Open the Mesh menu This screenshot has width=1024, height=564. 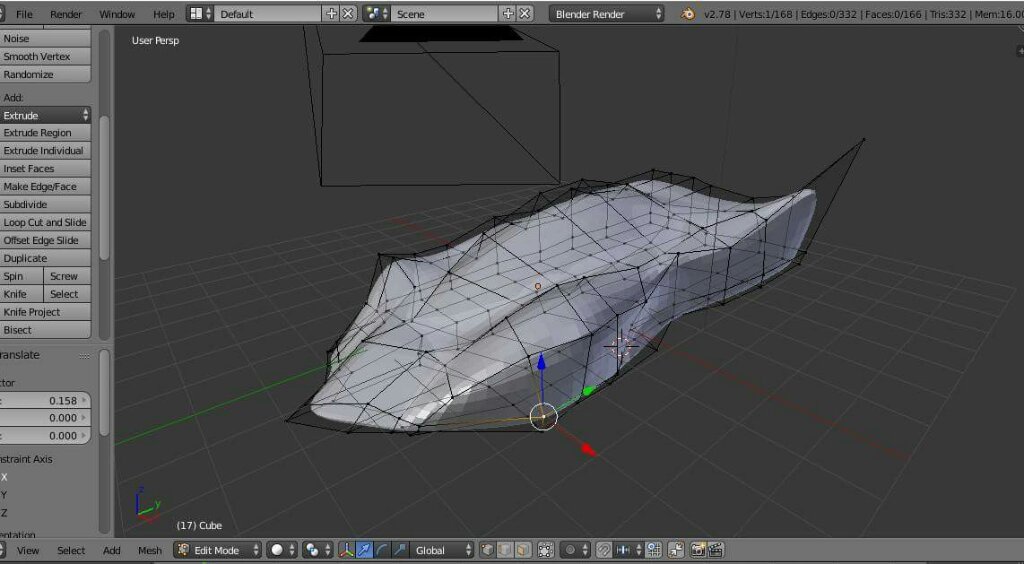pyautogui.click(x=150, y=550)
